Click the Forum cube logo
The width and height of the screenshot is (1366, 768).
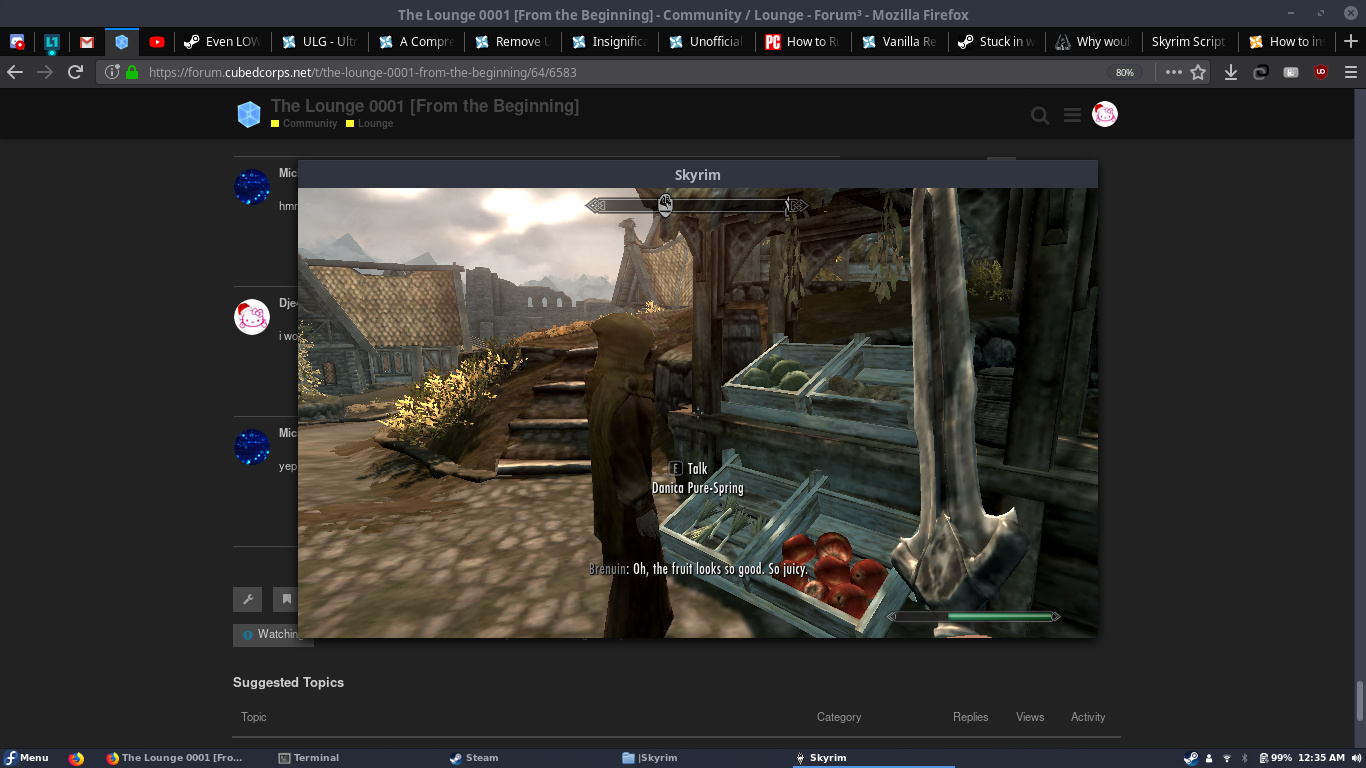coord(248,114)
